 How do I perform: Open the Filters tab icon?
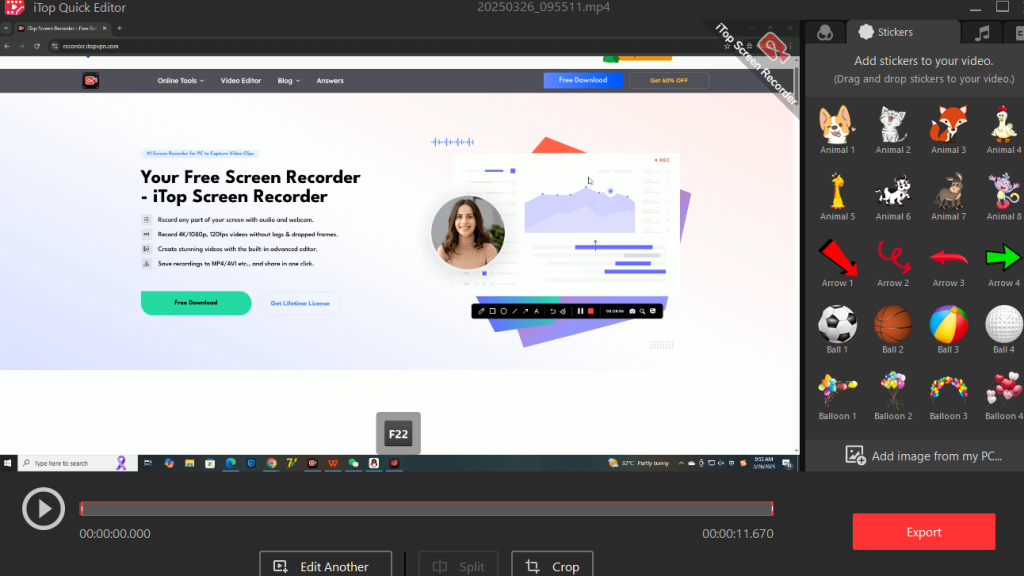tap(825, 33)
